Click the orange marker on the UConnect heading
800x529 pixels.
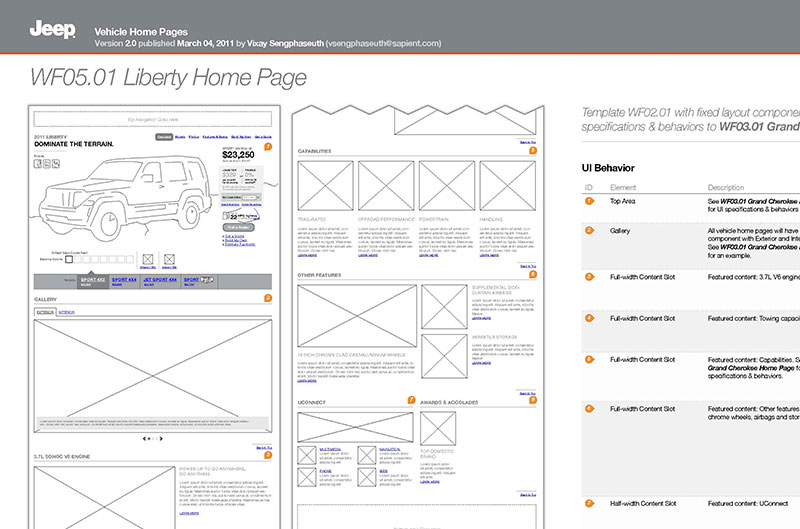click(411, 400)
